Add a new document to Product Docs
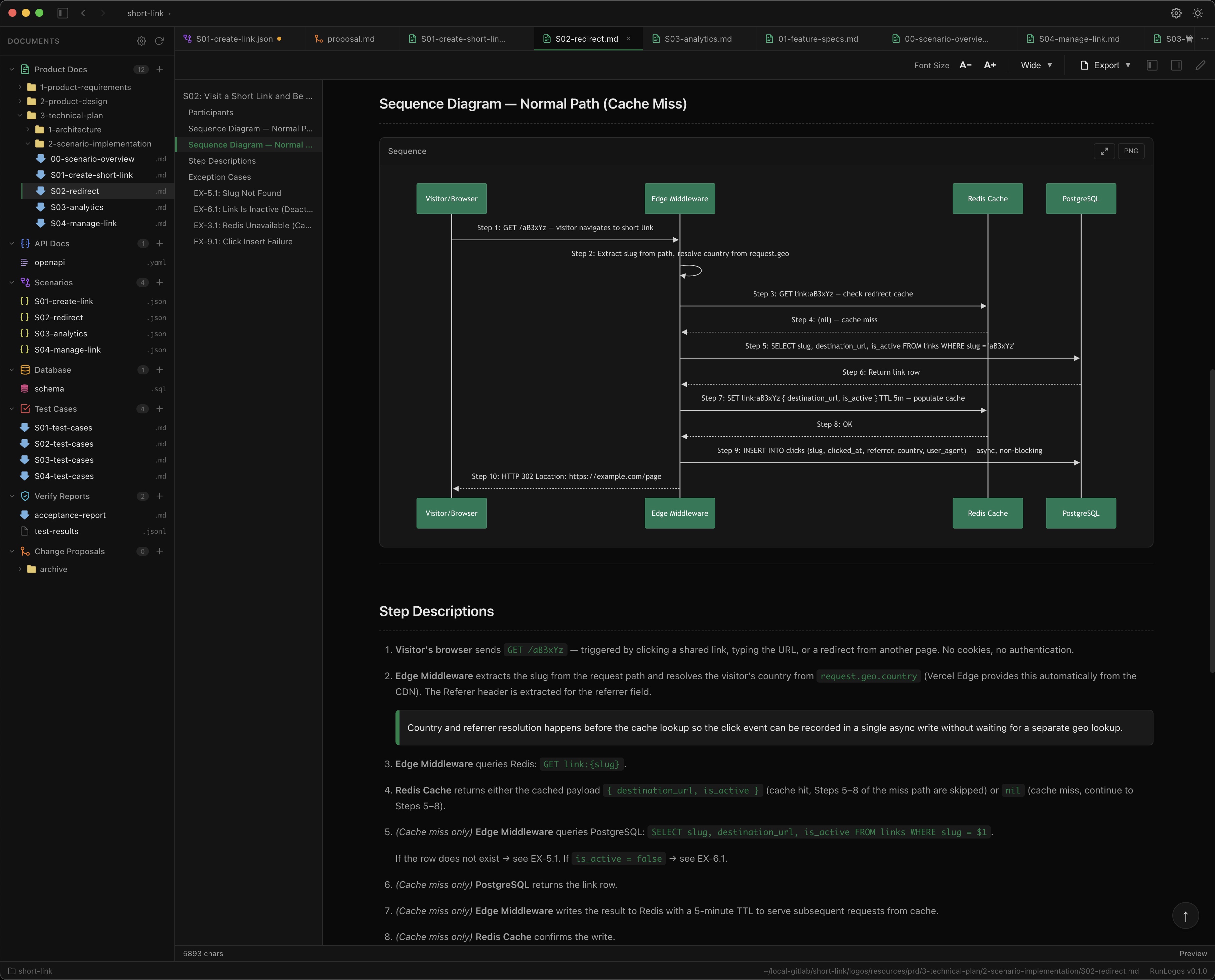Screen dimensions: 1215x980 pyautogui.click(x=160, y=69)
